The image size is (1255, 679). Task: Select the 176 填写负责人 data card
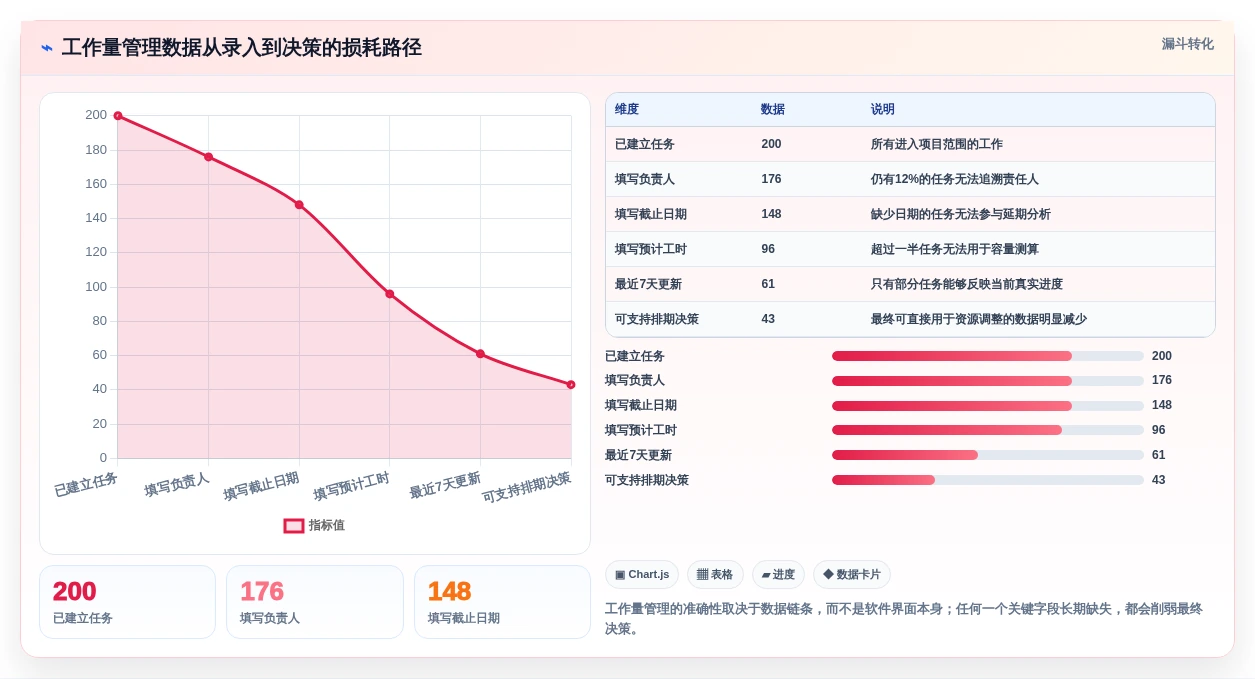[315, 602]
